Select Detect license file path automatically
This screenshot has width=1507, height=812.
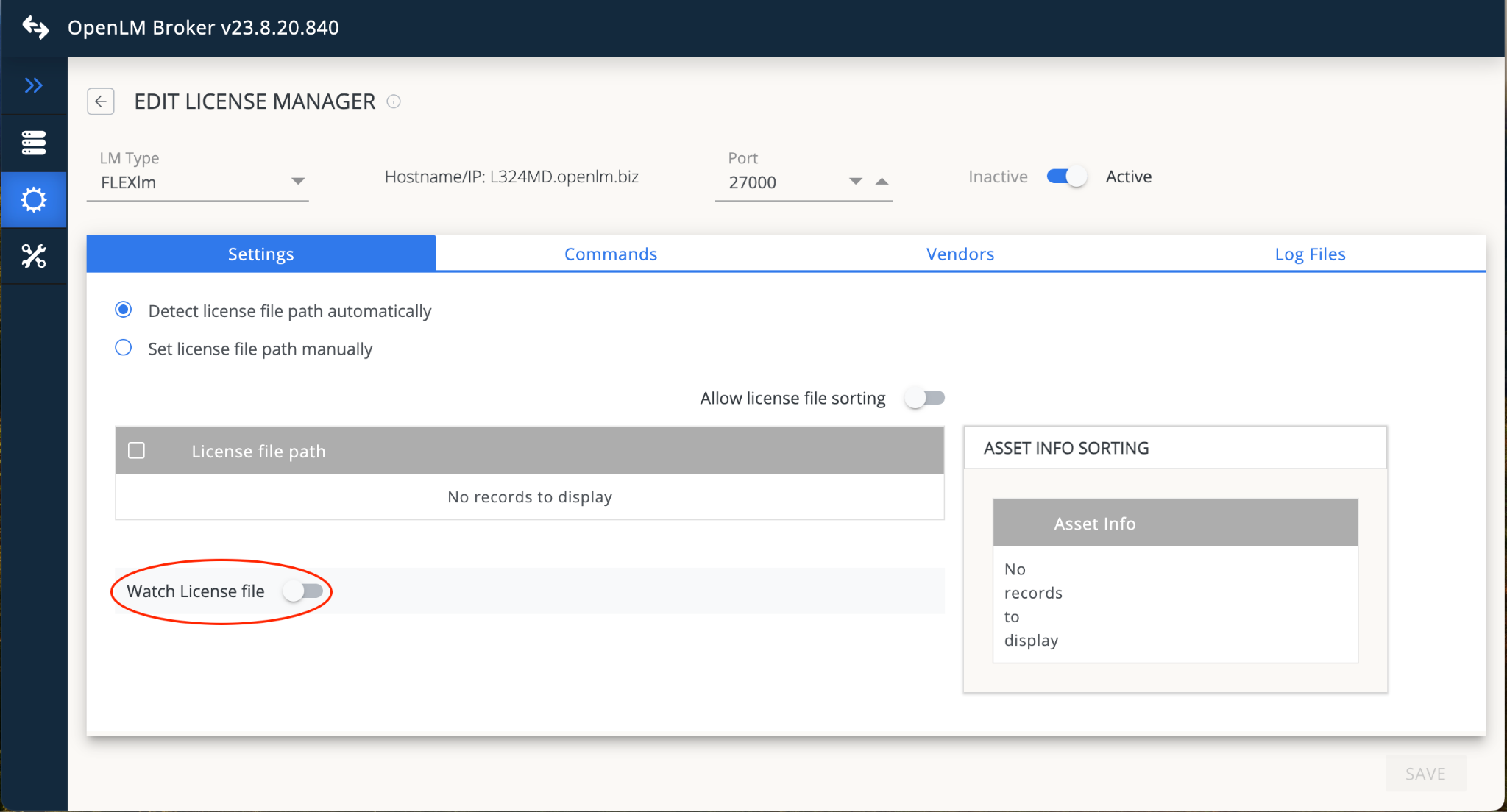coord(124,310)
